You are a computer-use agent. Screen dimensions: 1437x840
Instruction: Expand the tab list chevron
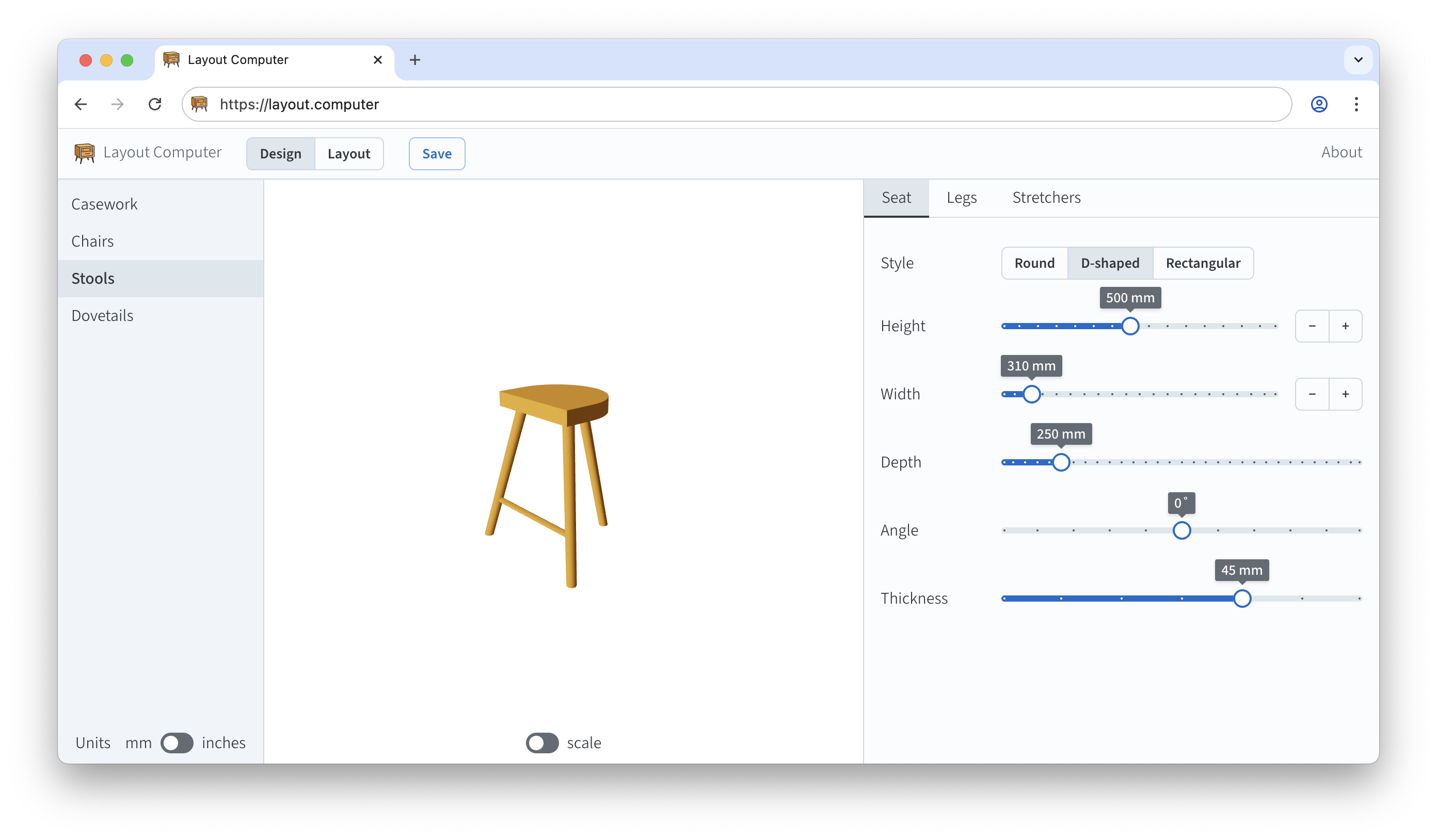click(x=1358, y=60)
